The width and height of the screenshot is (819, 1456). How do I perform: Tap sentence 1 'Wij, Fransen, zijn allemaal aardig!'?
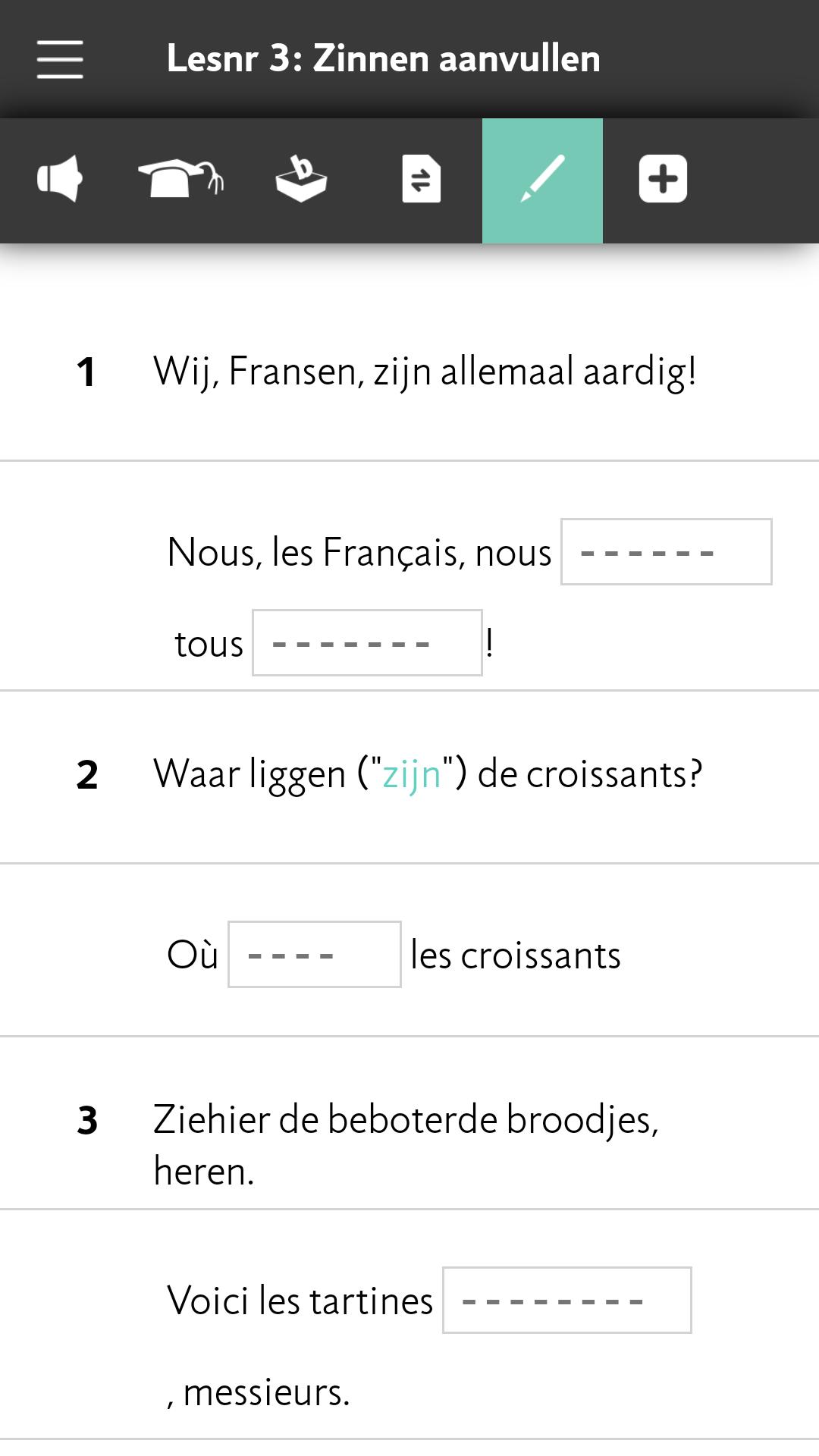(x=425, y=372)
